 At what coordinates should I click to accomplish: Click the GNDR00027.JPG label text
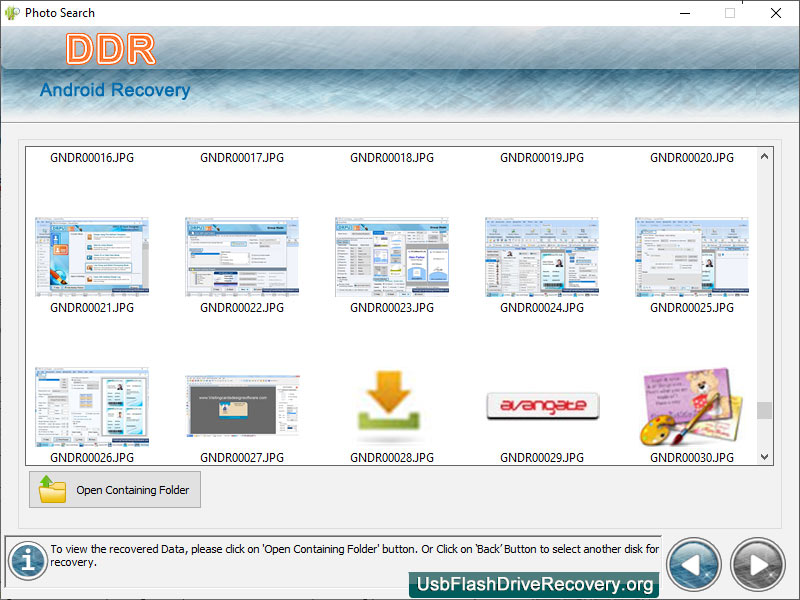click(x=242, y=458)
